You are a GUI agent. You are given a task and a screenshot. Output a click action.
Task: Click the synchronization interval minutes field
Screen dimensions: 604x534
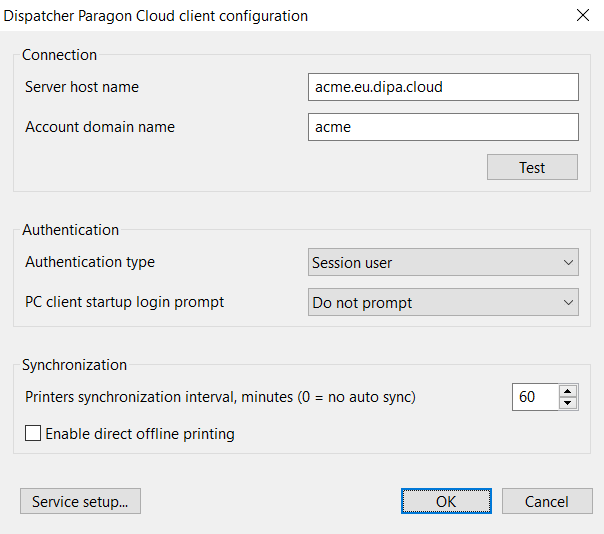[x=534, y=397]
